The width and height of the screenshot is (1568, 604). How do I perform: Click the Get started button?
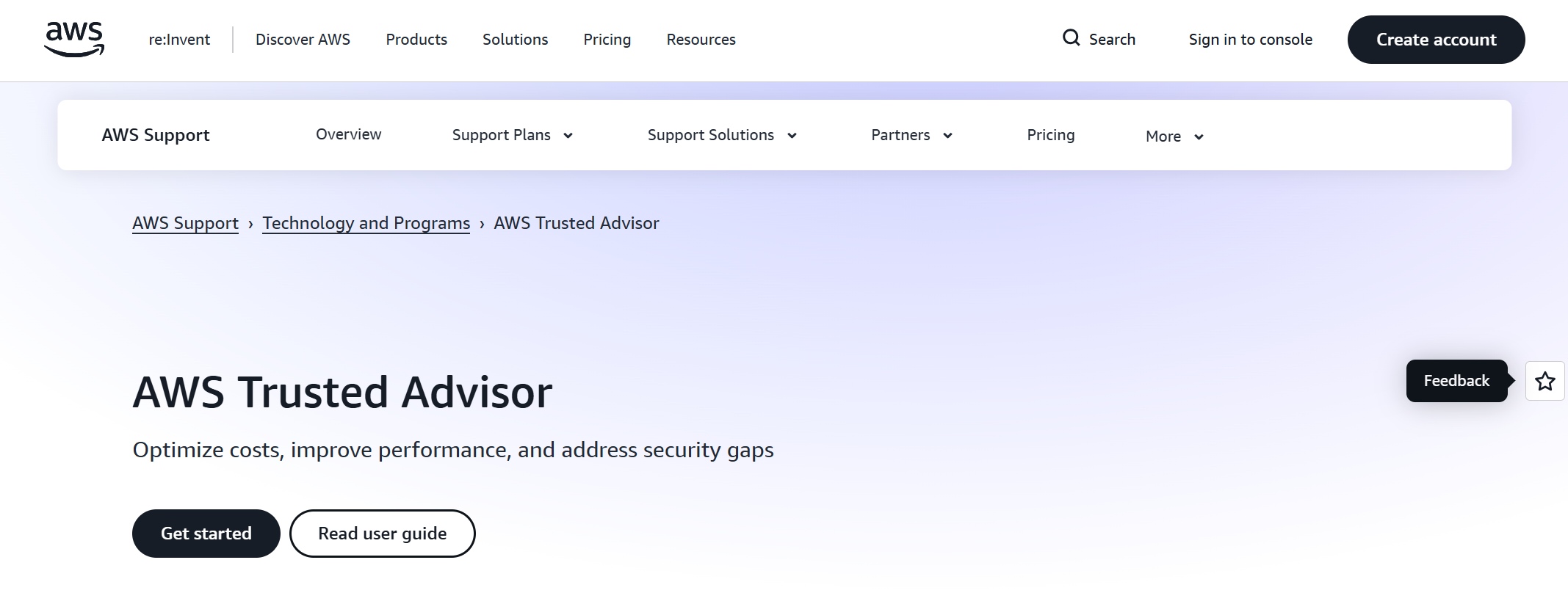[x=206, y=534]
